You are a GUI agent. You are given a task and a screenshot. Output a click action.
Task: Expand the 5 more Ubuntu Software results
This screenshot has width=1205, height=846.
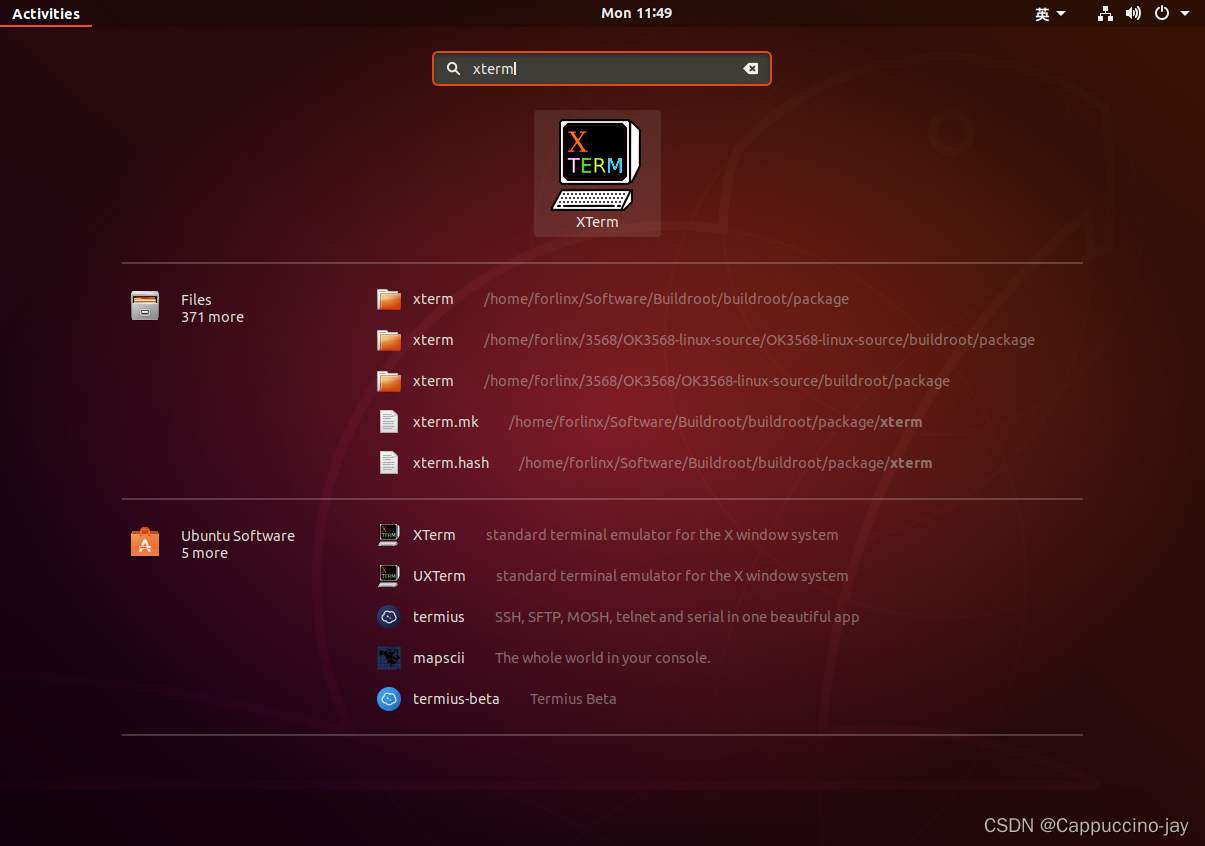click(x=204, y=553)
